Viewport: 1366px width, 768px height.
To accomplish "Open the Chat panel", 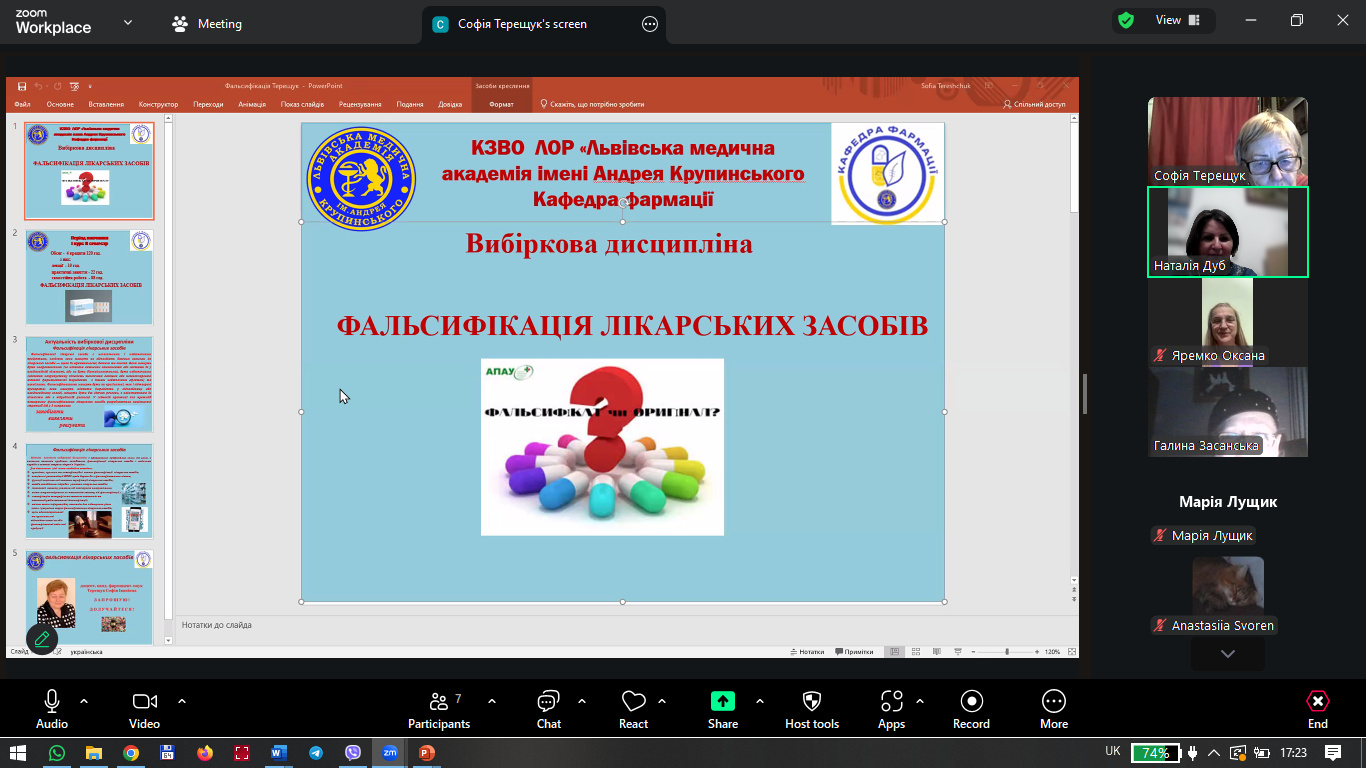I will click(x=548, y=709).
